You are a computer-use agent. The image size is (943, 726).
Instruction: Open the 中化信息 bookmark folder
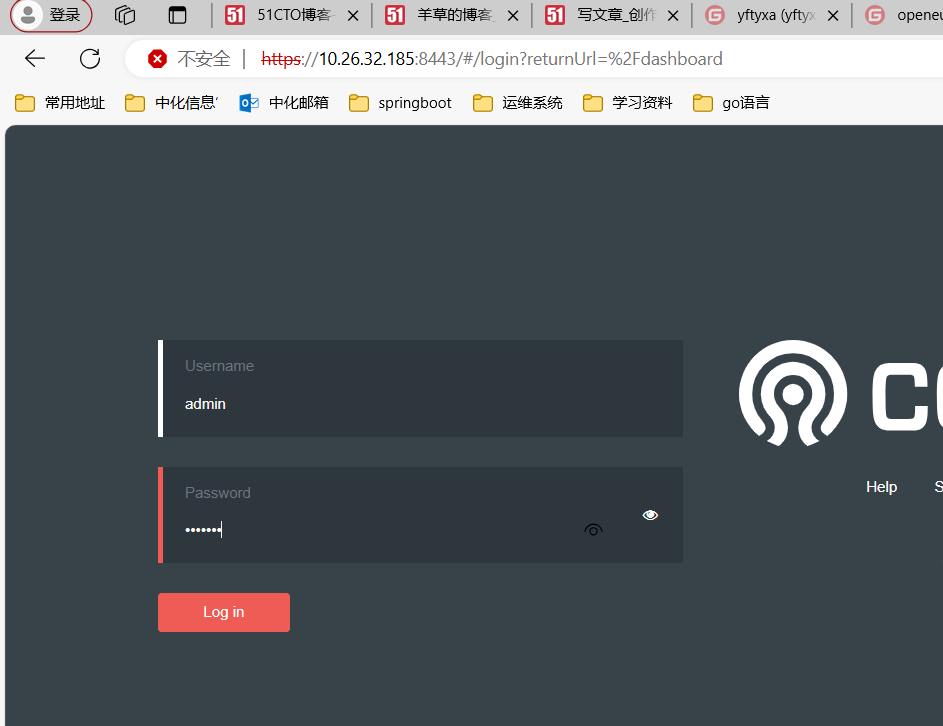(171, 103)
